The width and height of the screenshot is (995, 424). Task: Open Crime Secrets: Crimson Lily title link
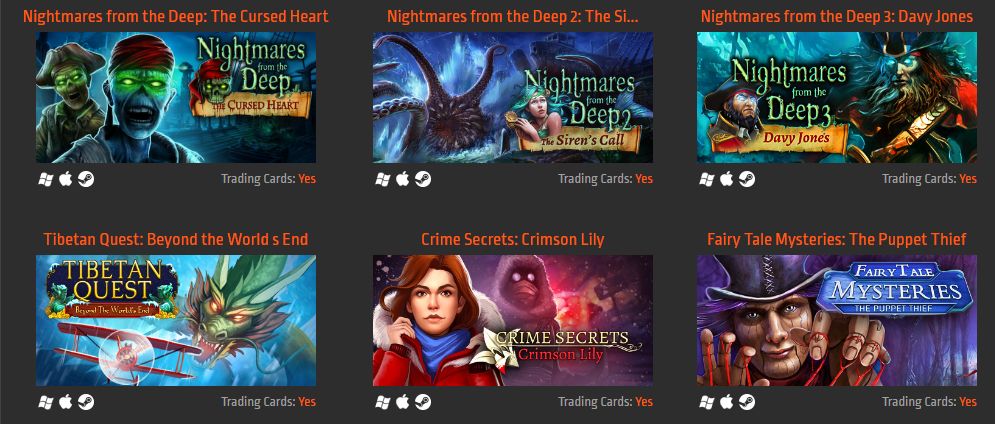tap(513, 239)
